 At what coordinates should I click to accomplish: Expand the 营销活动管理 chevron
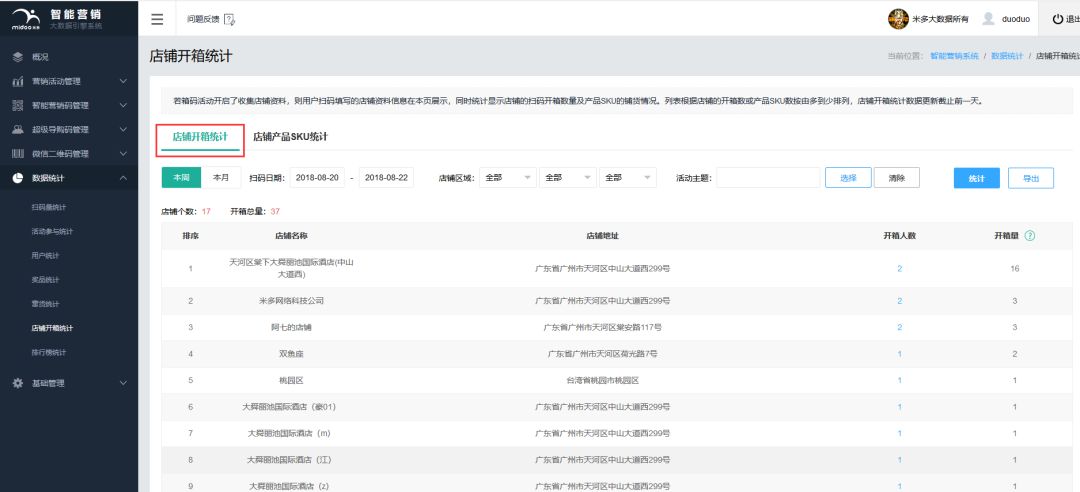coord(123,81)
